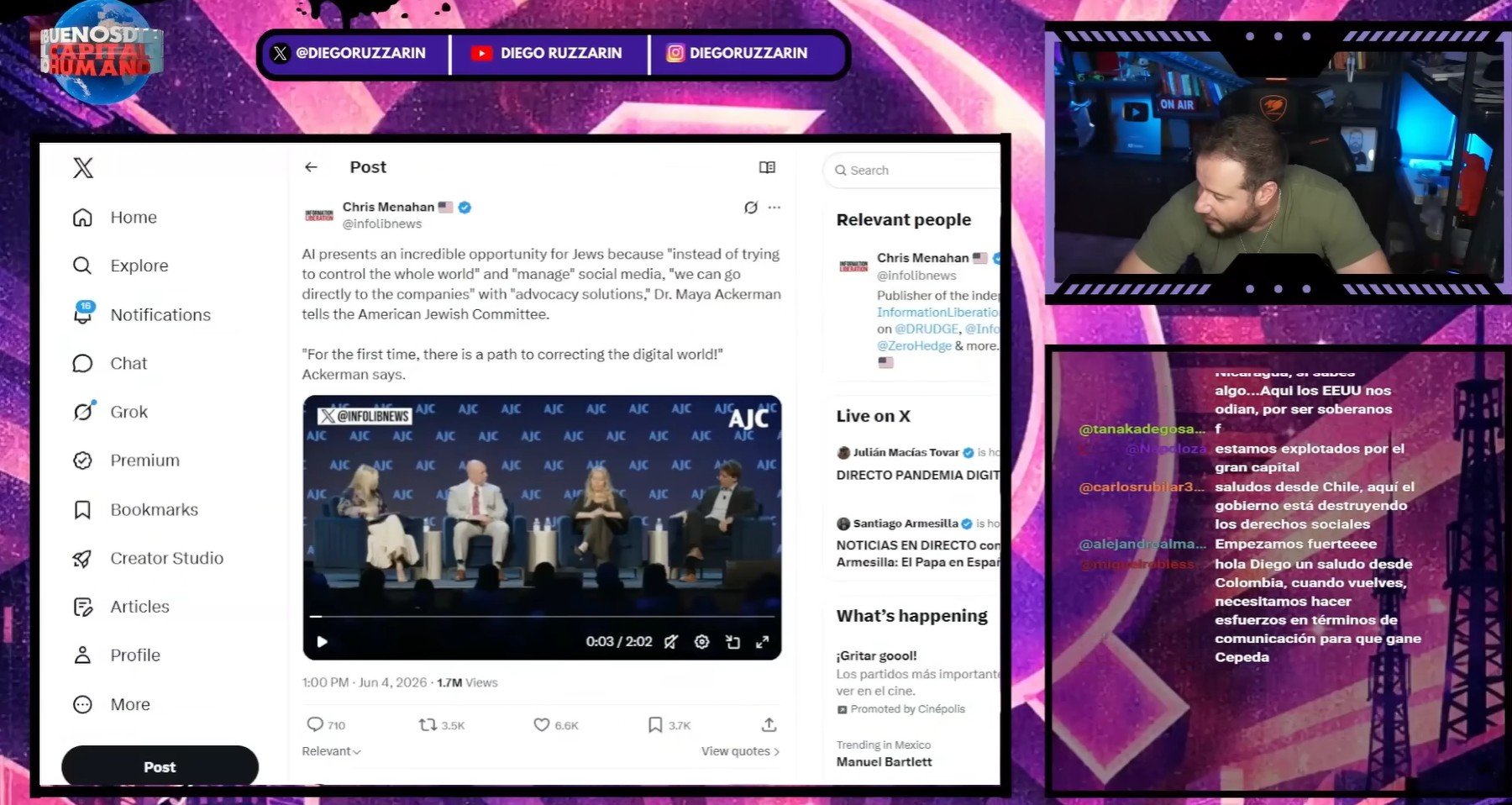Open the Articles icon
This screenshot has width=1512, height=805.
pos(82,607)
